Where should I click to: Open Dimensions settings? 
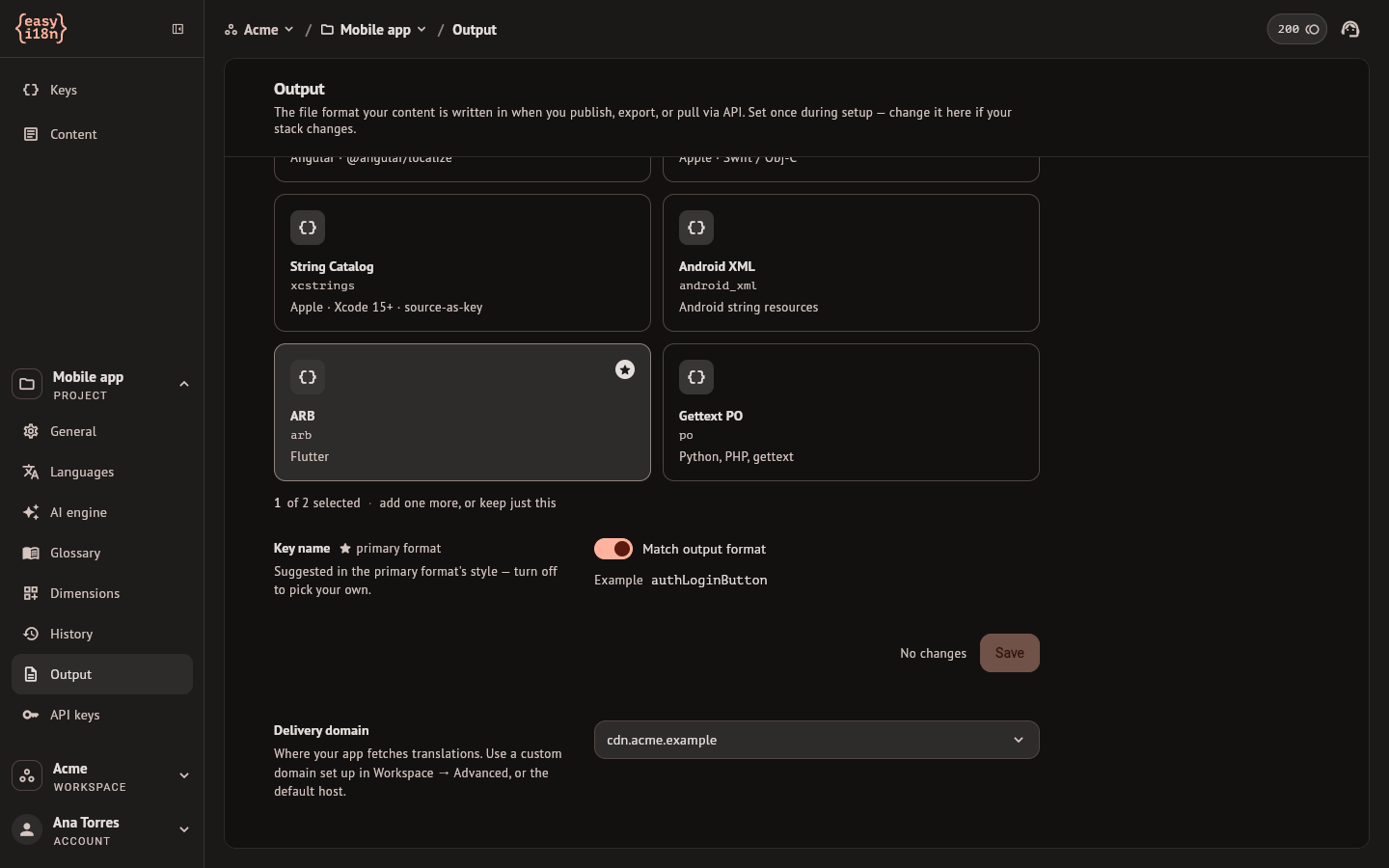point(102,593)
